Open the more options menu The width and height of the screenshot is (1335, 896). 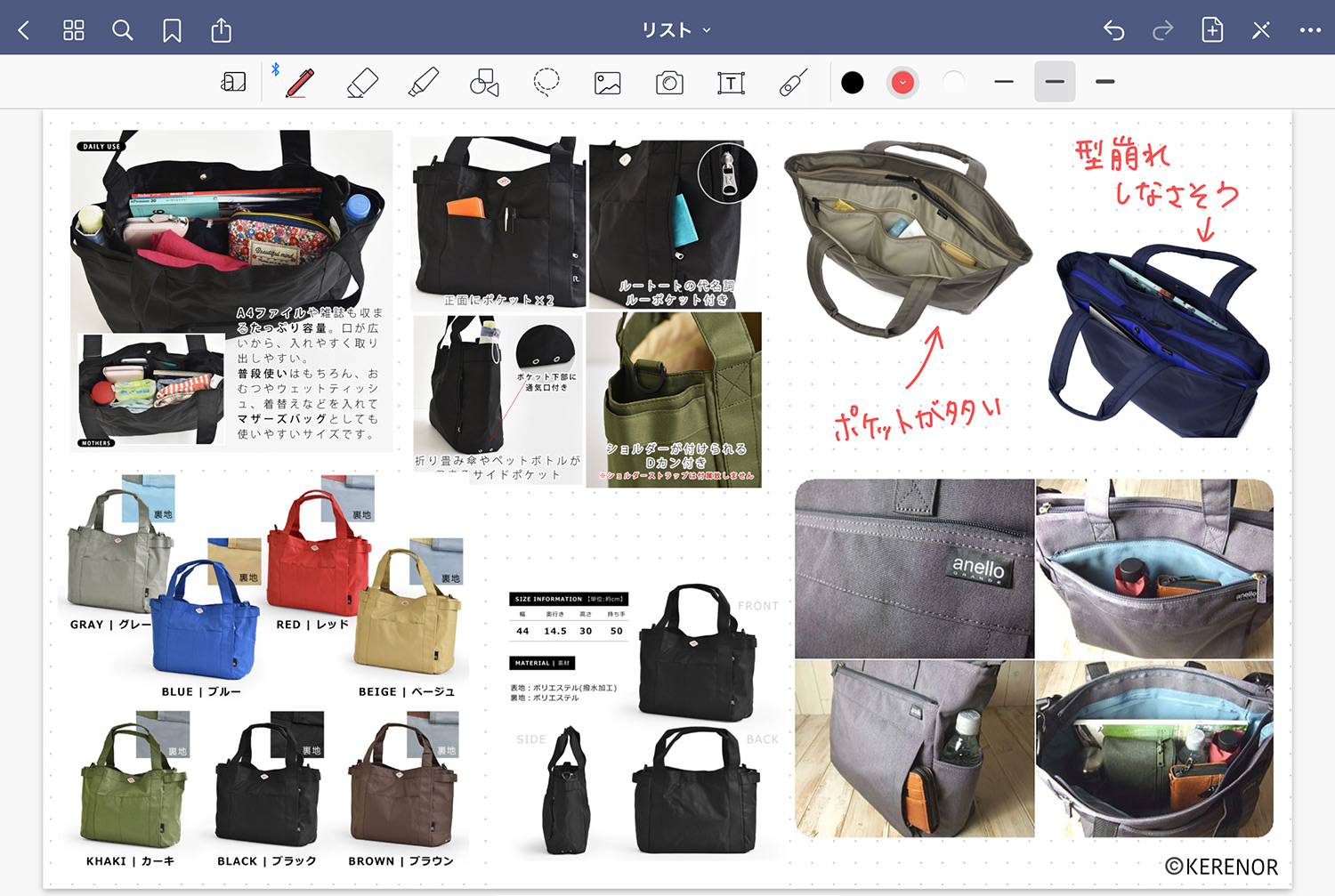(x=1310, y=30)
